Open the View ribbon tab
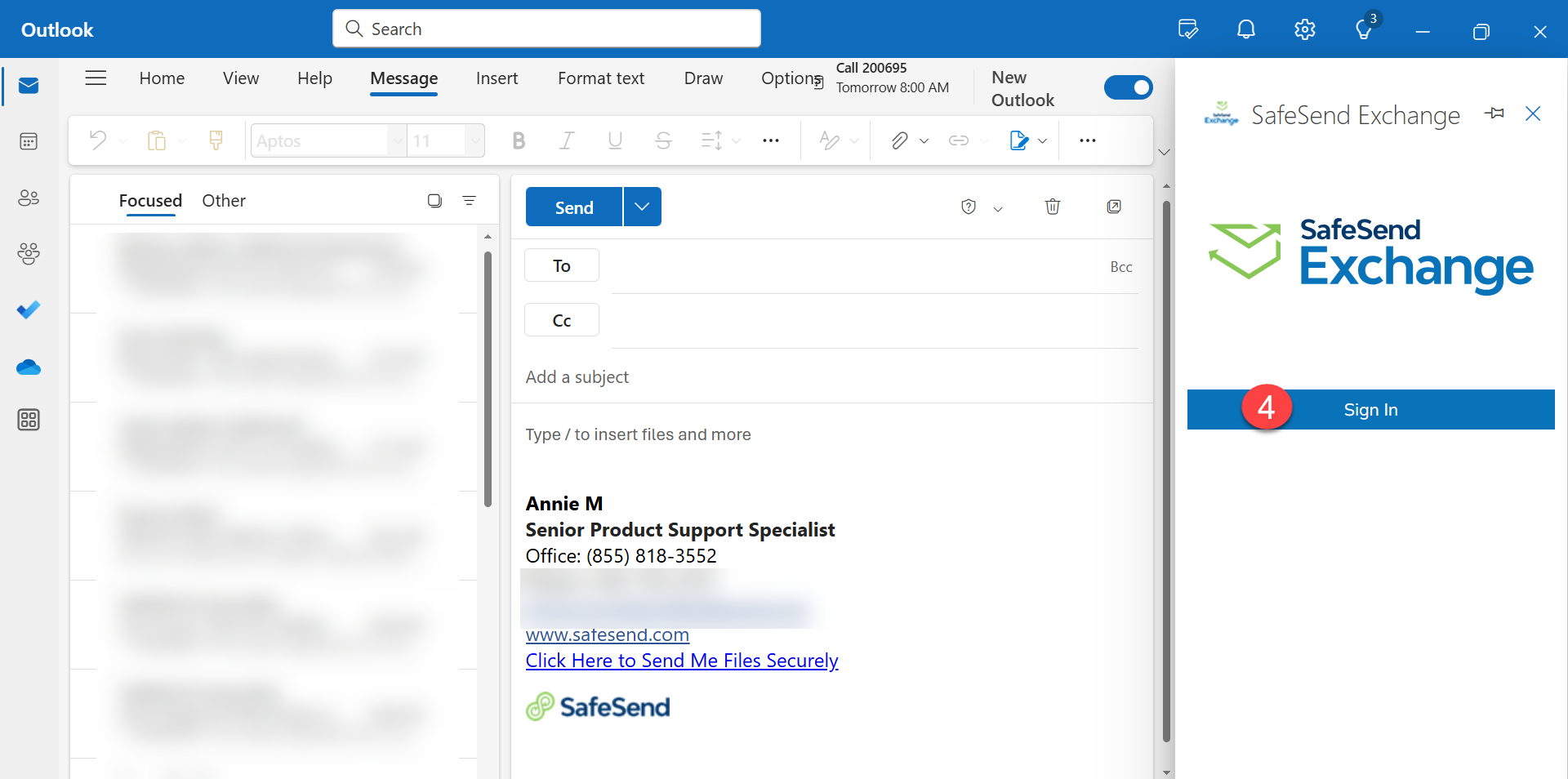The height and width of the screenshot is (779, 1568). click(x=241, y=78)
